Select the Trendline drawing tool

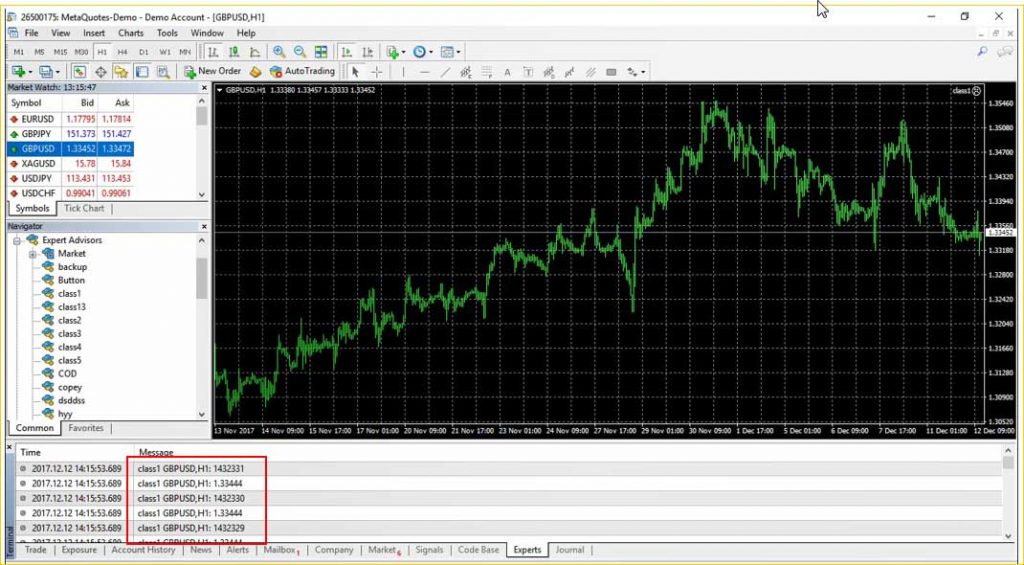(445, 72)
